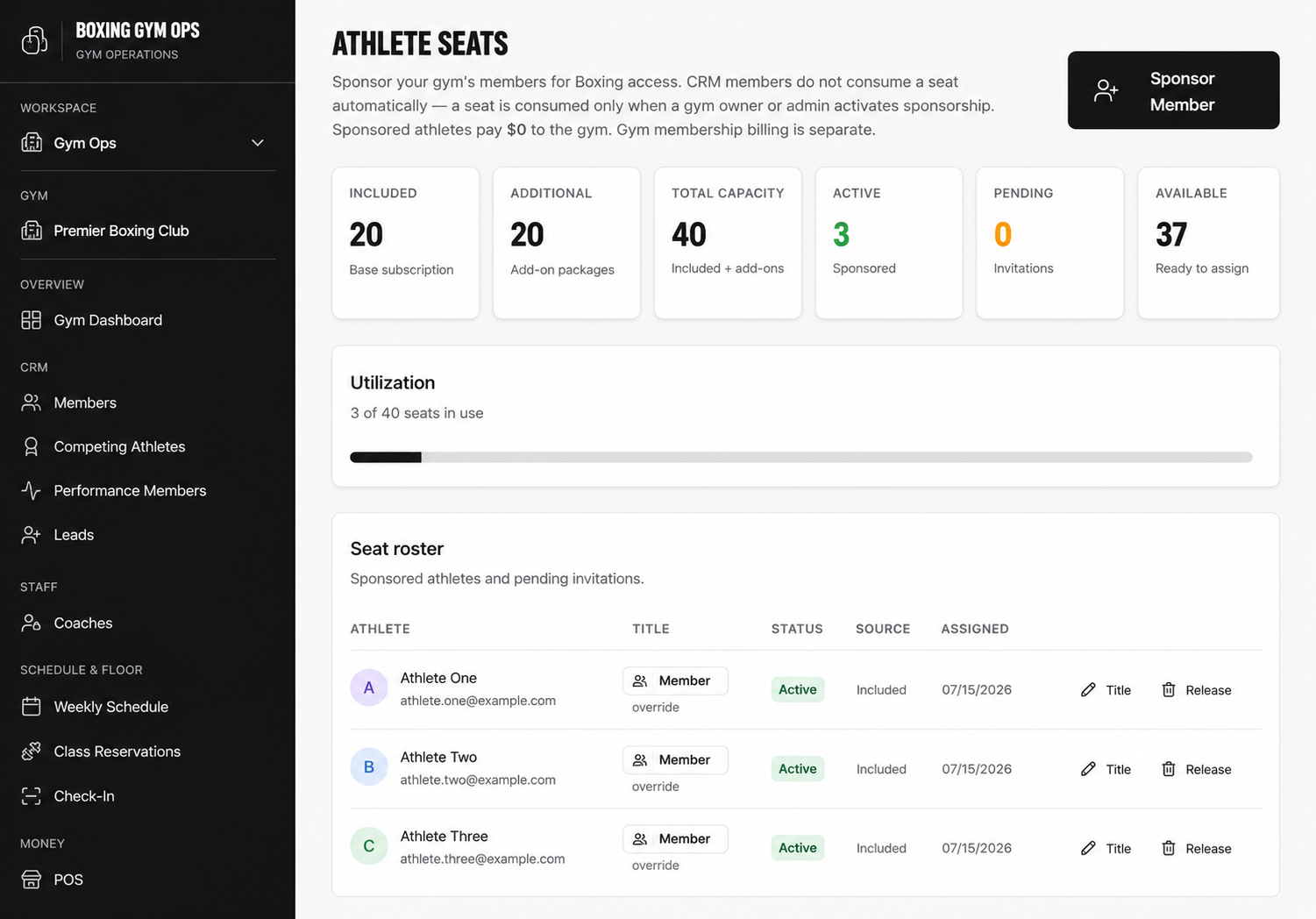Click Athlete Two's avatar B

point(369,767)
